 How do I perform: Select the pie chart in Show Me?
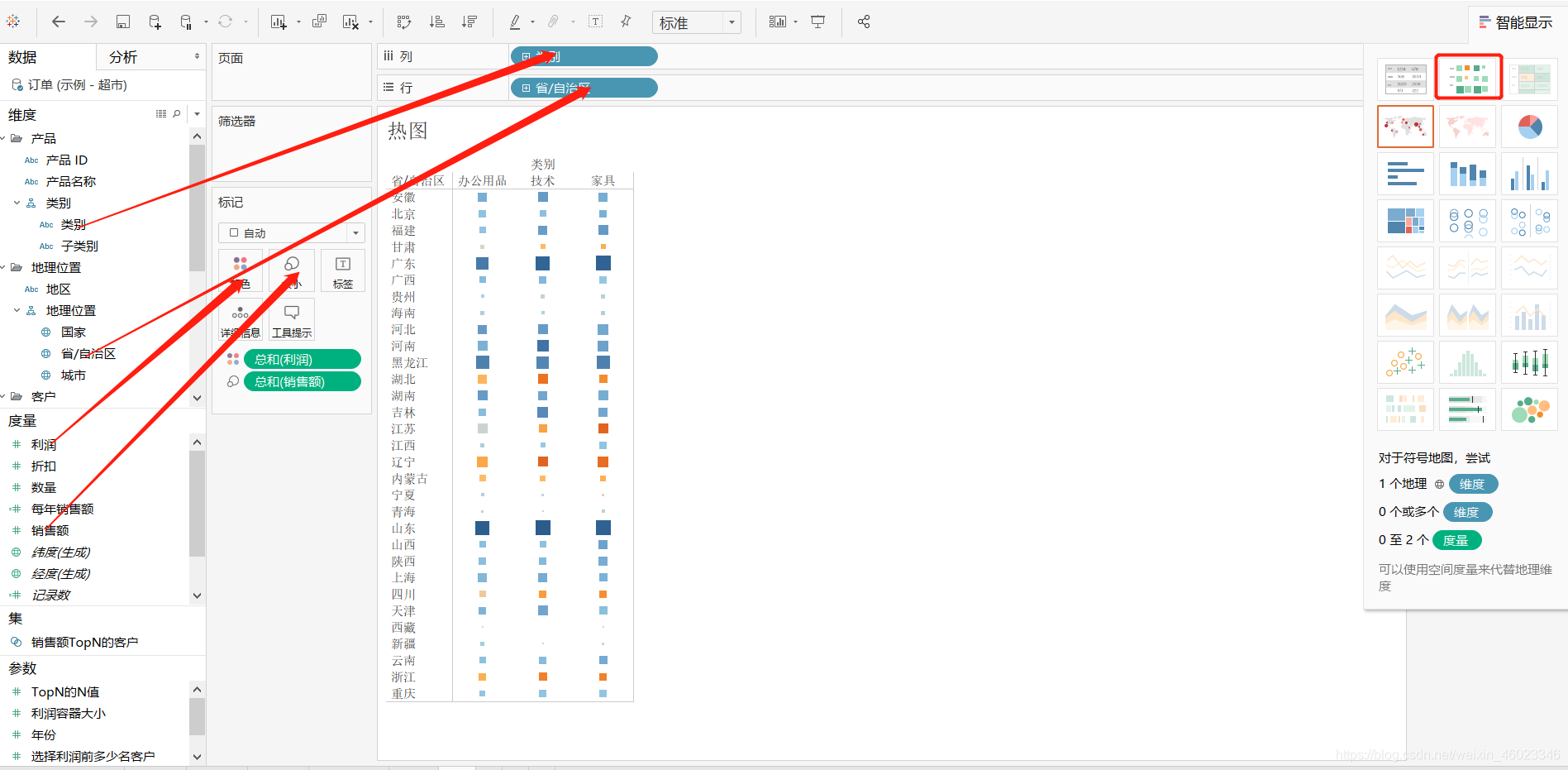(x=1530, y=127)
